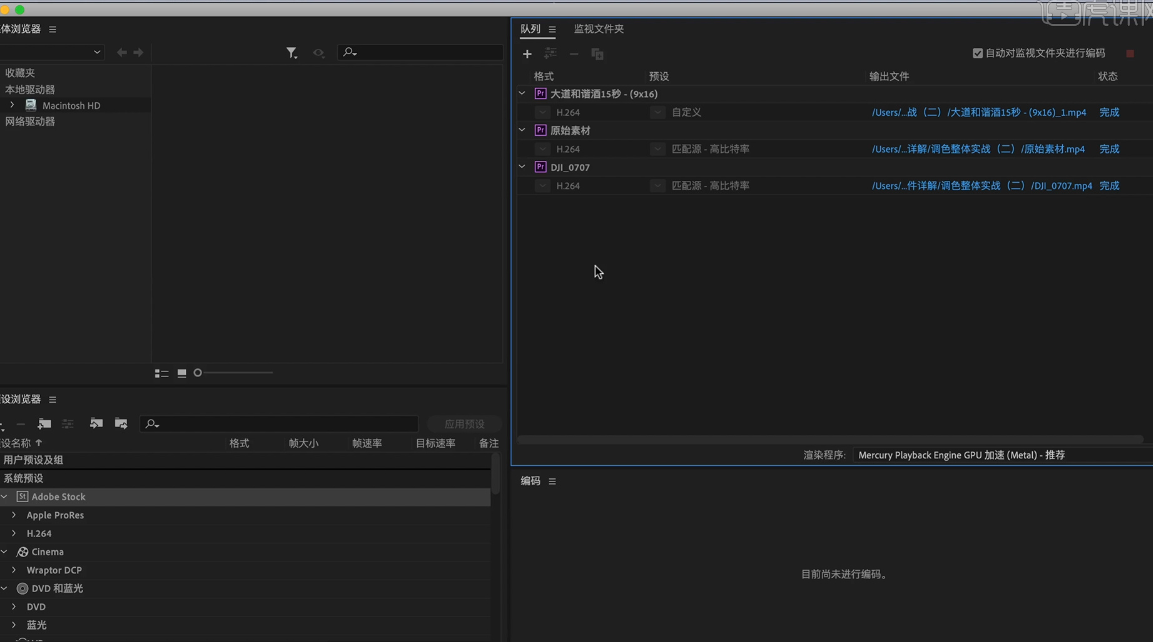Open the format dropdown for DJI_0707 output
1153x642 pixels.
(542, 185)
